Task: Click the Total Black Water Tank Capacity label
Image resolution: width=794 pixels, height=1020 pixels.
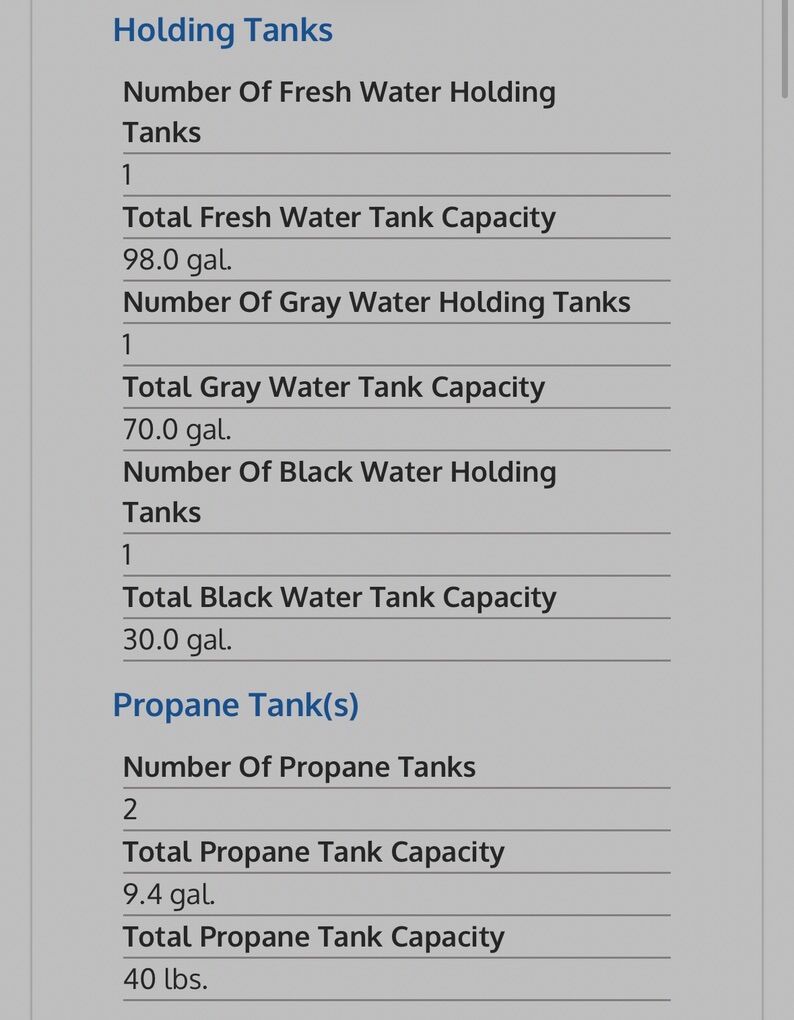Action: [339, 597]
